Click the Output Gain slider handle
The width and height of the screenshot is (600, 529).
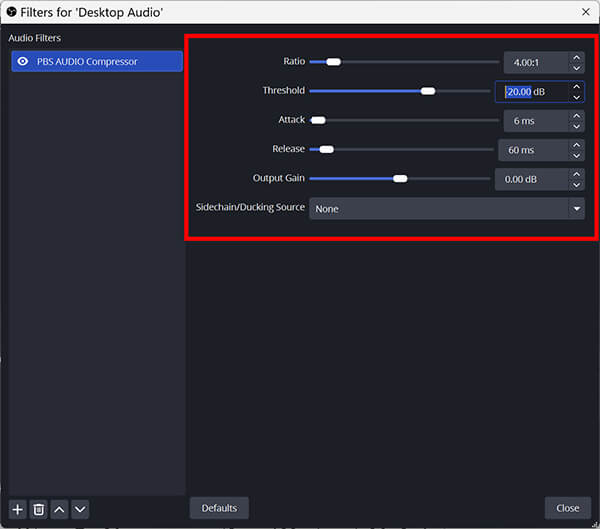(x=400, y=179)
